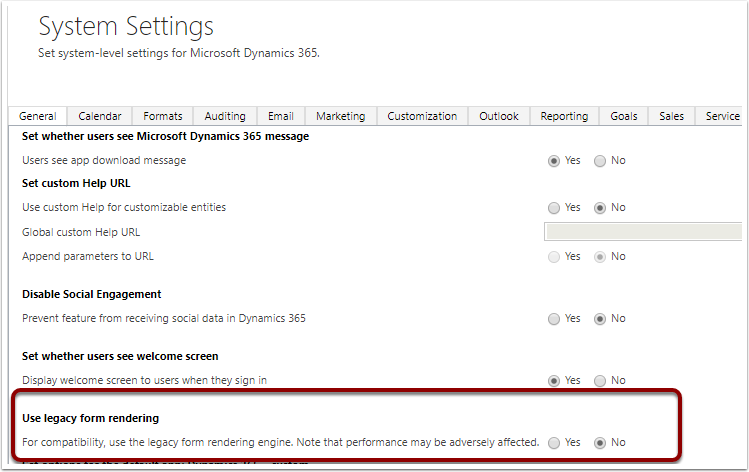The image size is (749, 472).
Task: Select No for app download message
Action: click(x=600, y=161)
